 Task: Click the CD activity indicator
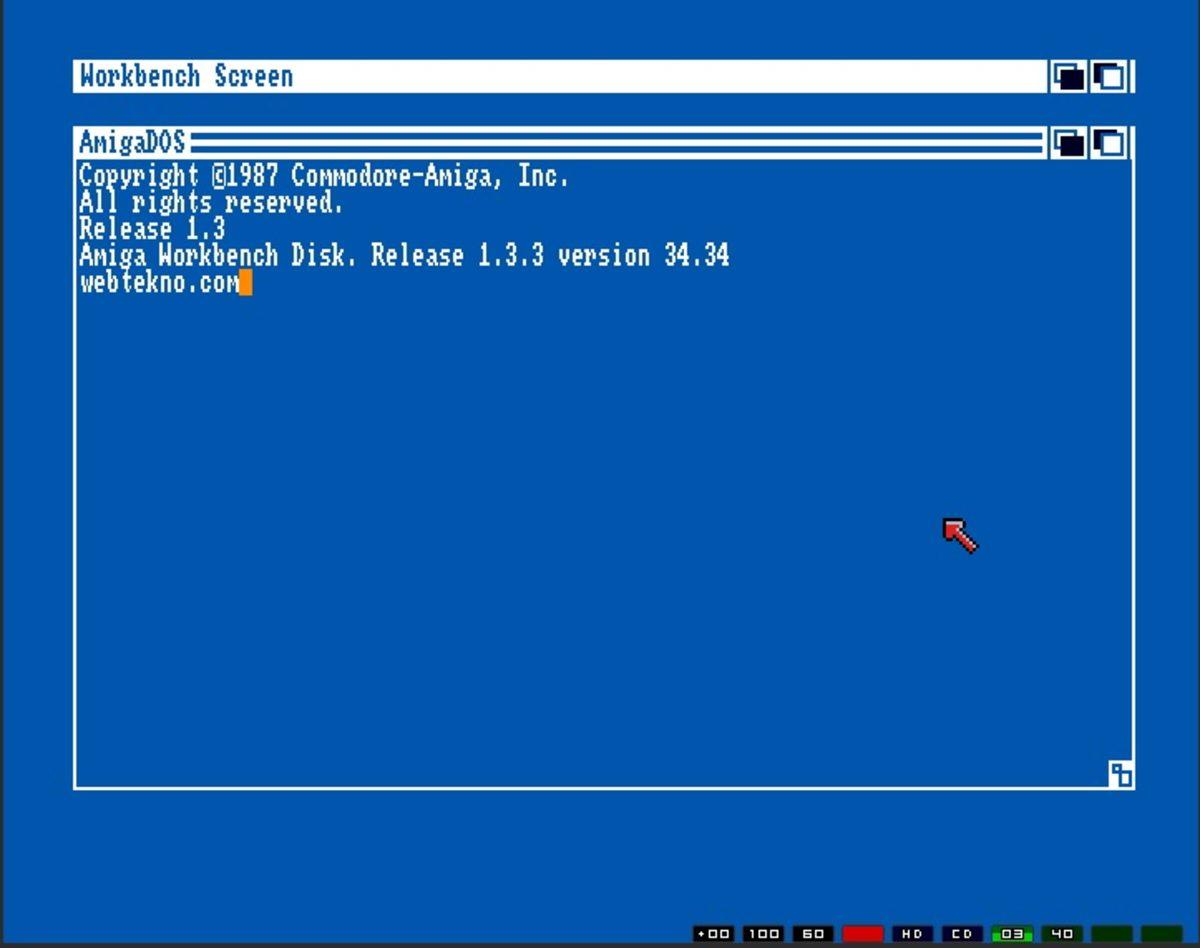pyautogui.click(x=962, y=934)
